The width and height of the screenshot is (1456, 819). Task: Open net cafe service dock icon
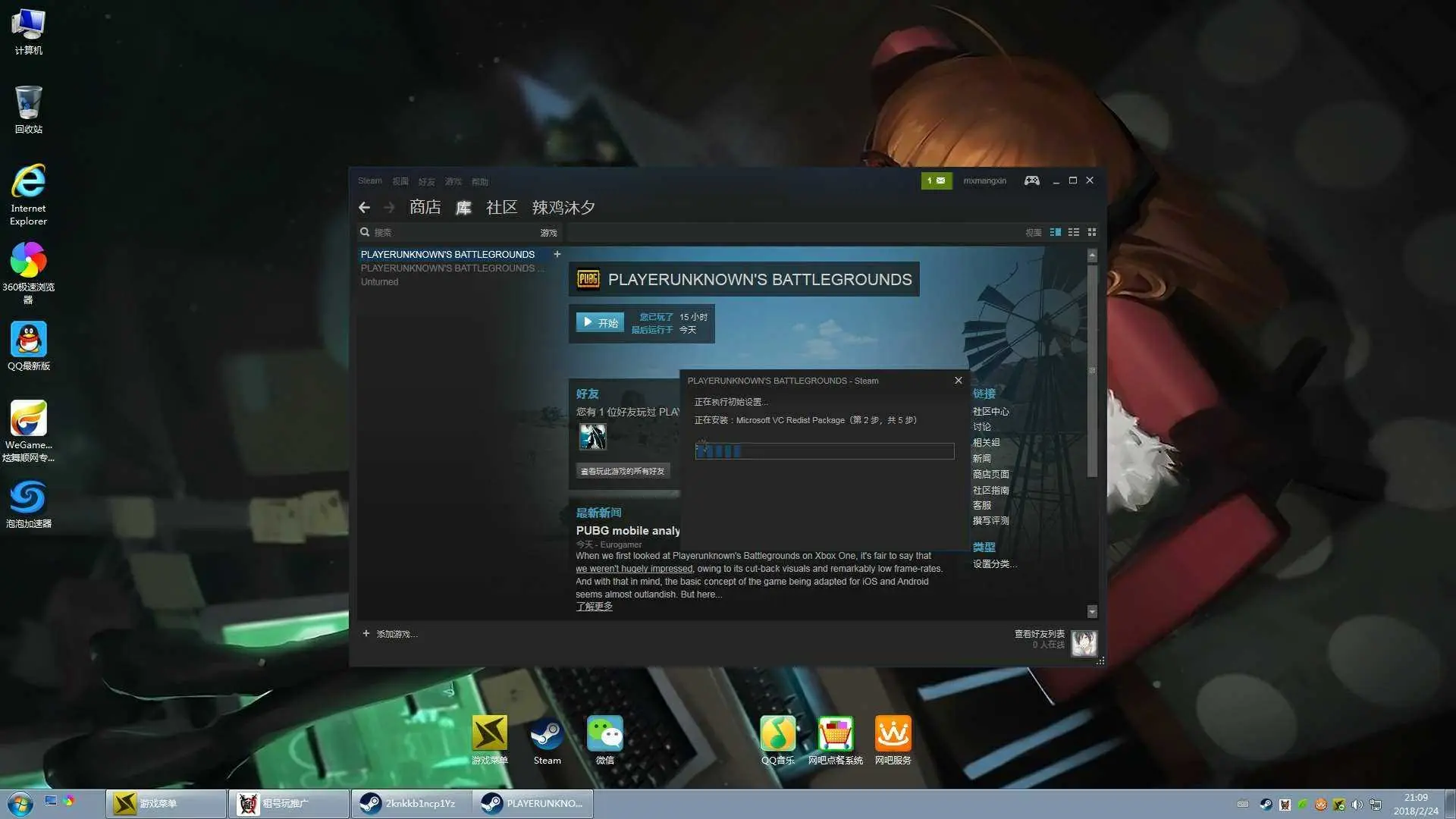(x=893, y=740)
